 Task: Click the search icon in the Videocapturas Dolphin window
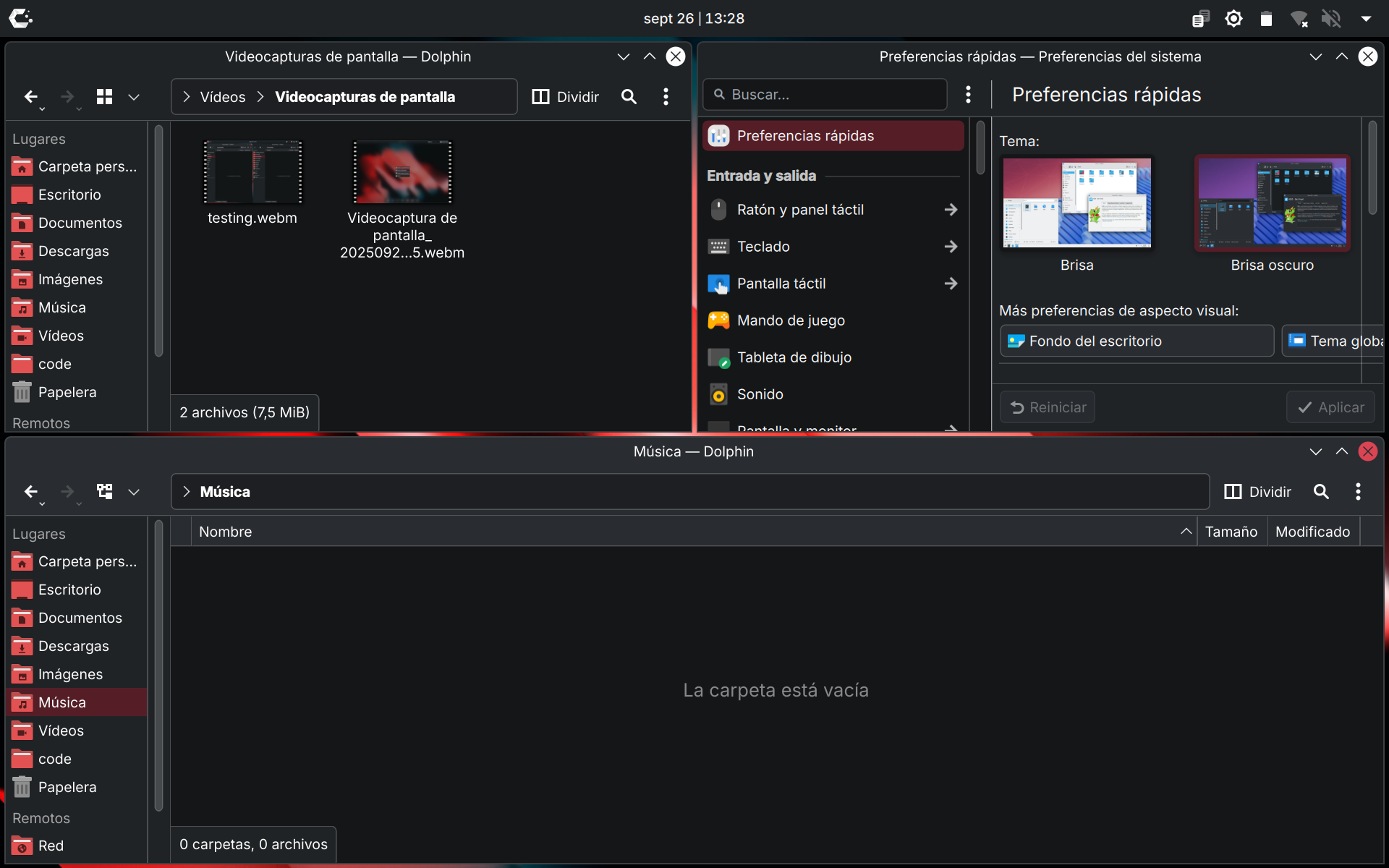tap(629, 96)
